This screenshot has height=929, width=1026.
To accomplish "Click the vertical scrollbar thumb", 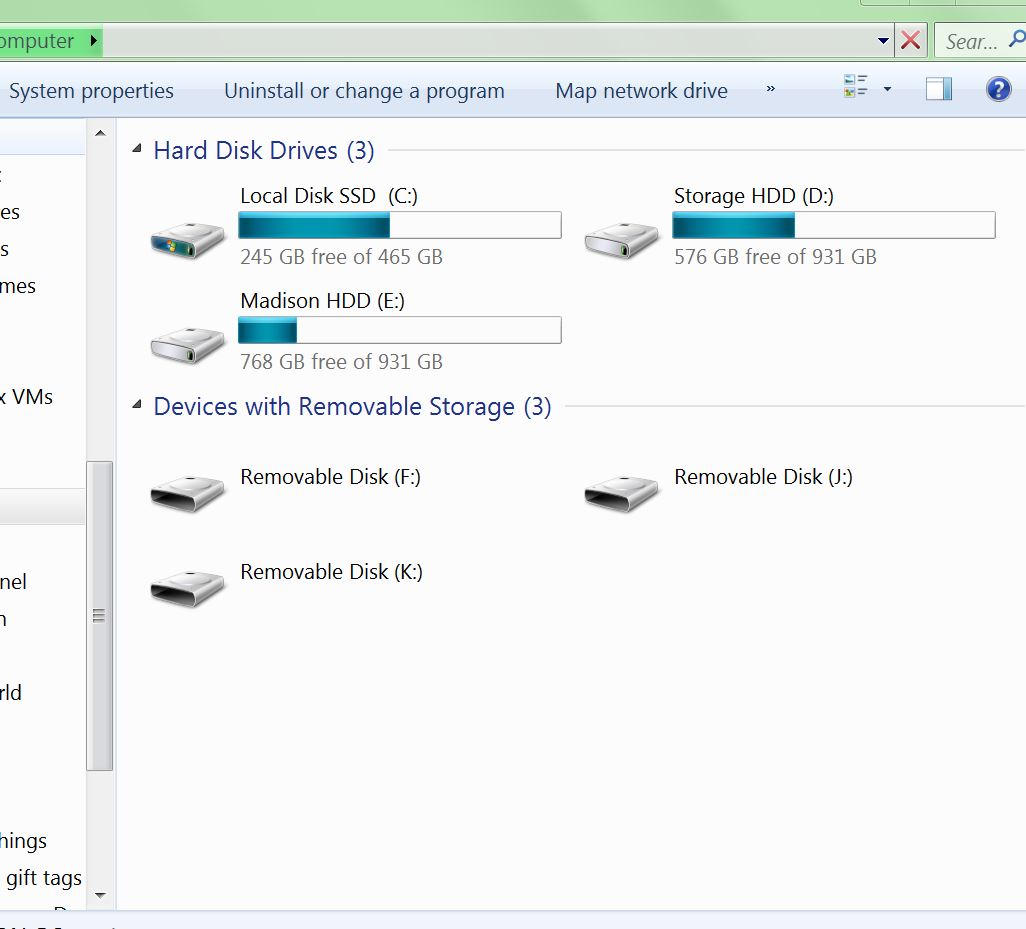I will point(100,615).
